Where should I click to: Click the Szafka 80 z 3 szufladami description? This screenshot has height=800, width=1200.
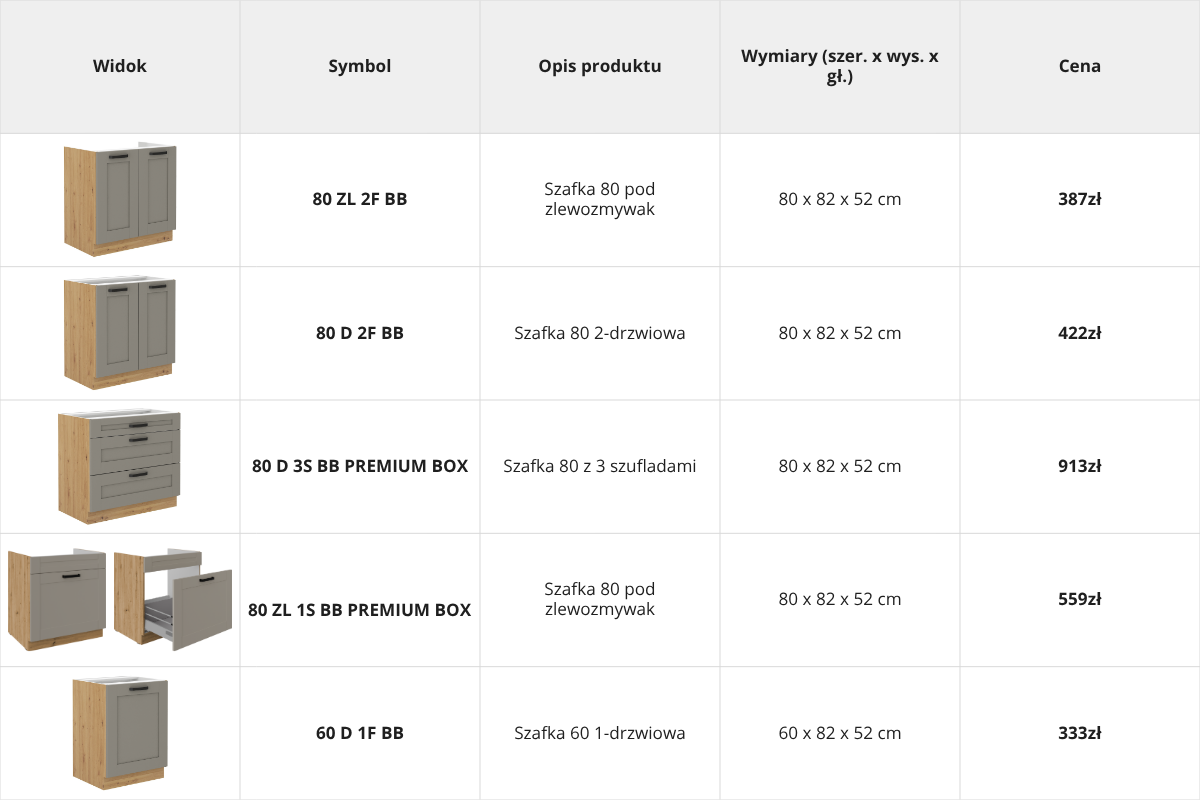click(x=600, y=466)
